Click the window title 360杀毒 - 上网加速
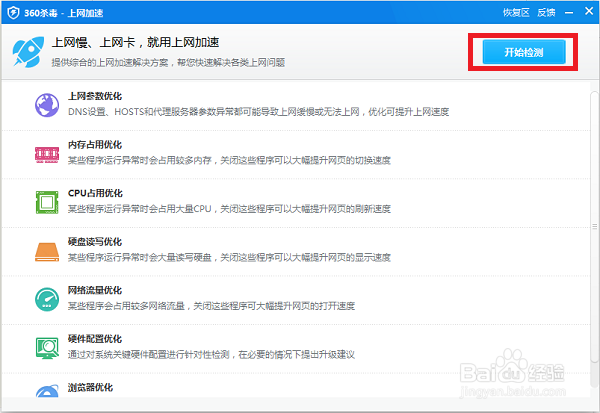Viewport: 600px width, 413px height. (64, 13)
